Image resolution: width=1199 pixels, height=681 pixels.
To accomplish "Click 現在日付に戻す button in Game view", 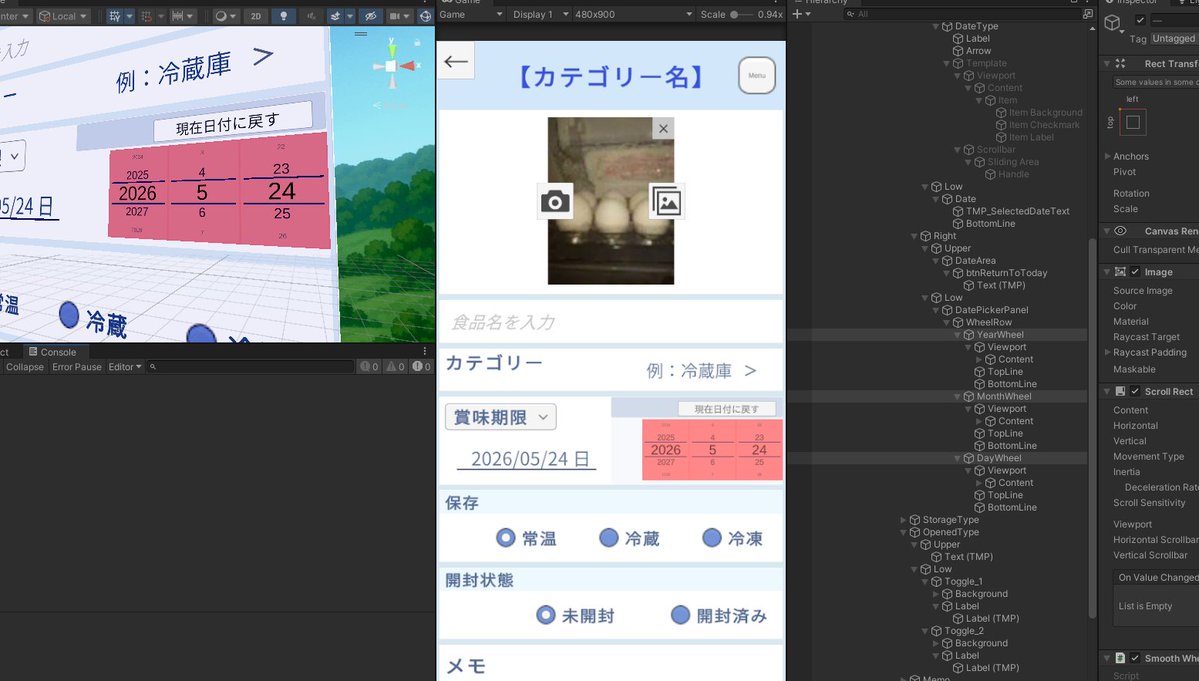I will 726,409.
